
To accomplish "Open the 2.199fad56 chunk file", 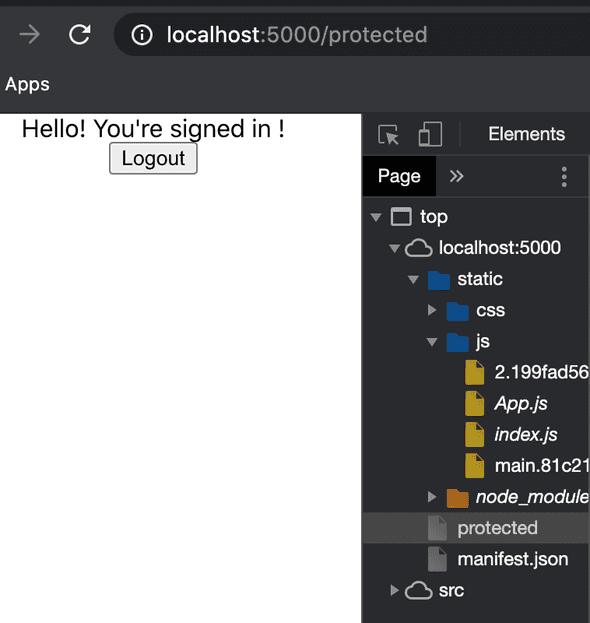I will tap(542, 372).
